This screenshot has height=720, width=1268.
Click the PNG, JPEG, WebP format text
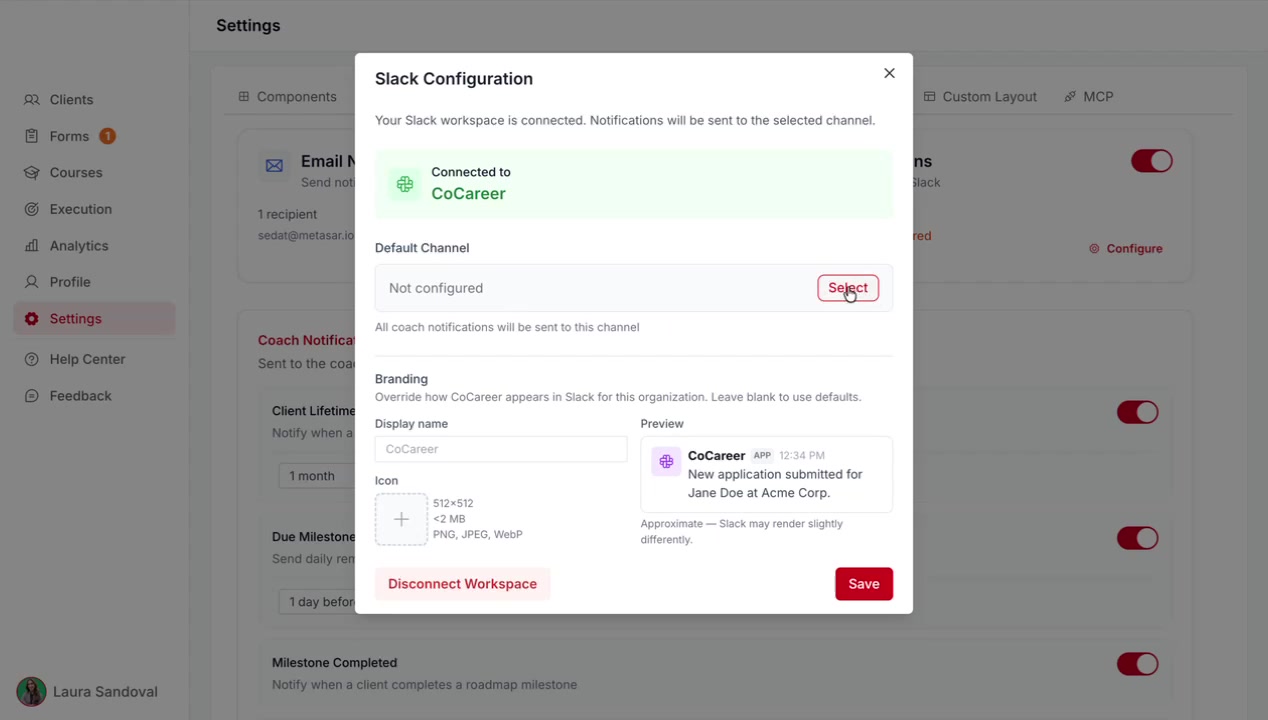(478, 535)
